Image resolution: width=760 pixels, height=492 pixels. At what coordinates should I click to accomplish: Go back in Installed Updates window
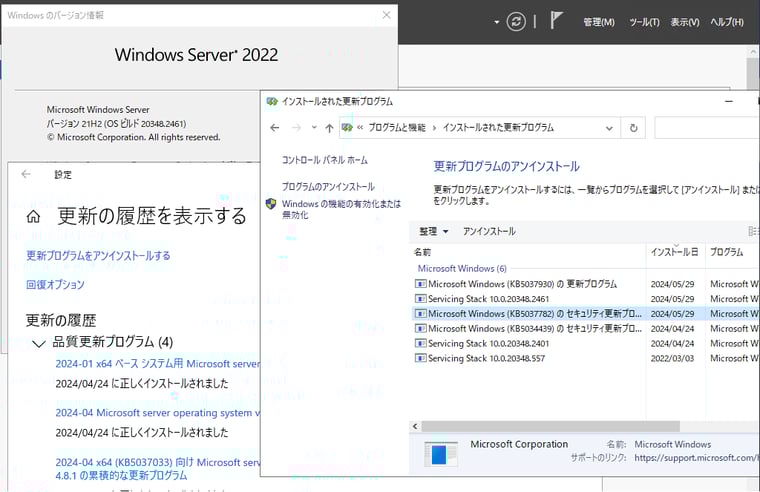275,128
